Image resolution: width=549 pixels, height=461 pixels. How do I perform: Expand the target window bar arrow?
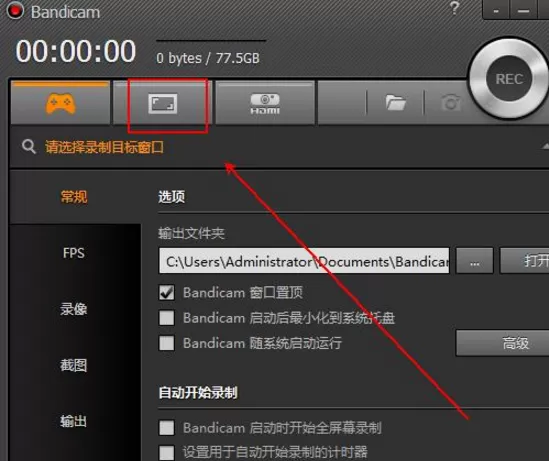coord(545,146)
